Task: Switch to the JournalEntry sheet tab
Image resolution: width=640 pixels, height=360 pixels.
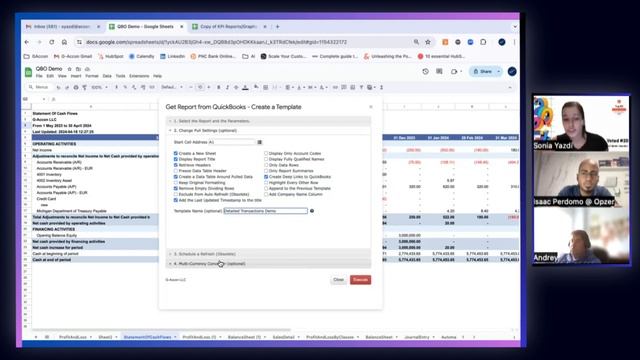Action: coord(417,337)
